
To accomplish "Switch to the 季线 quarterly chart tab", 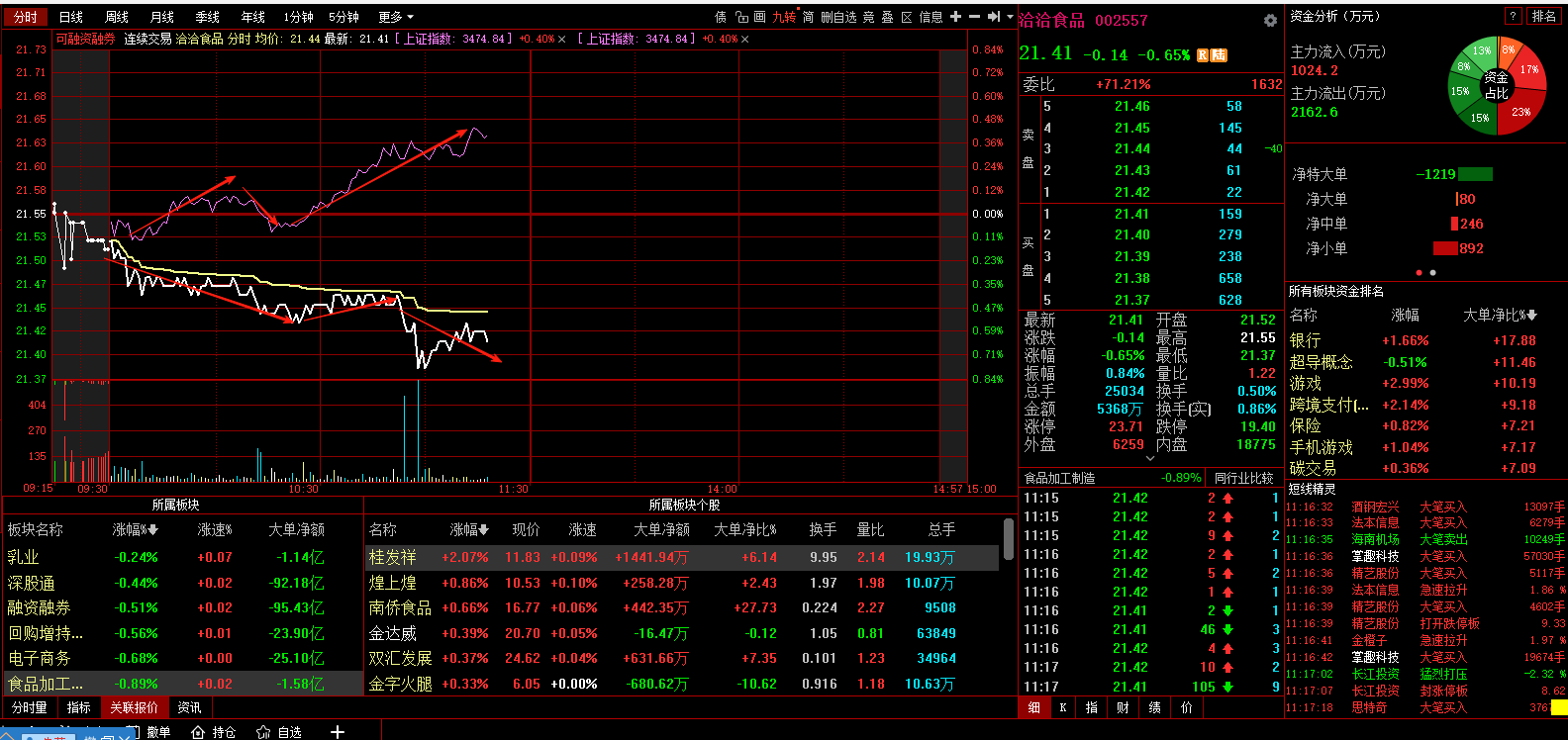I will point(208,17).
